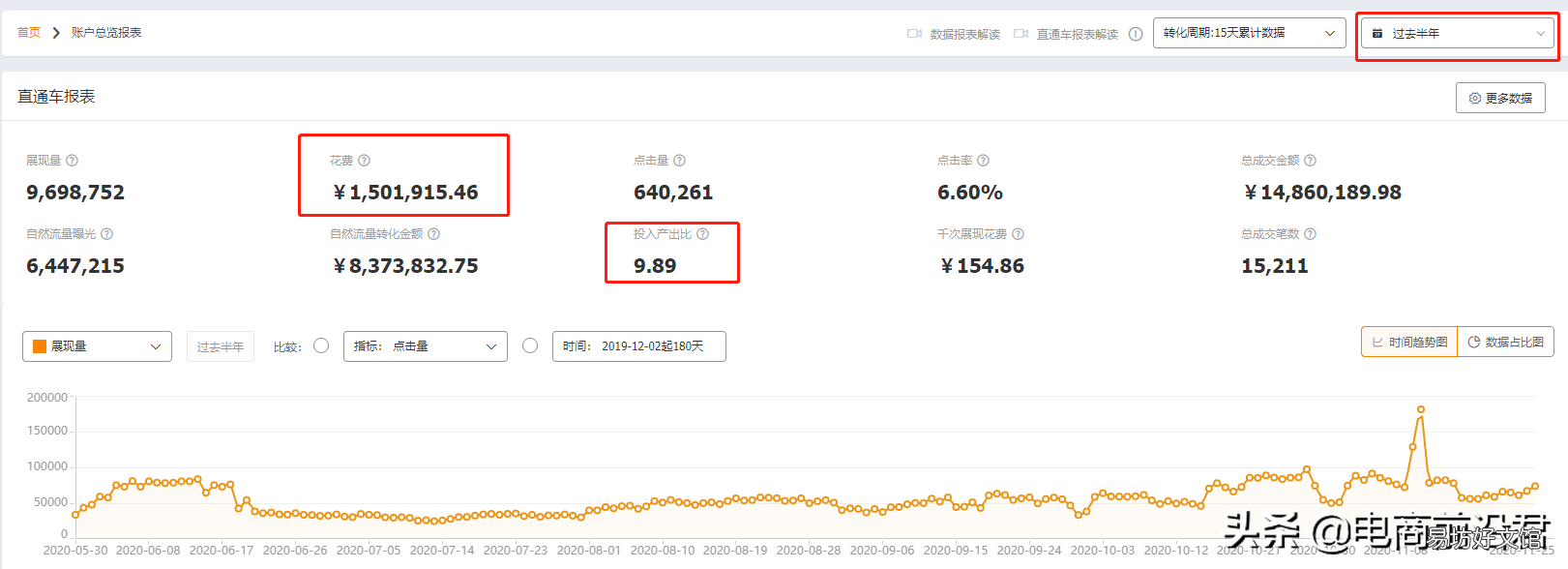Click the 过去半年 period button below metrics

coord(221,346)
